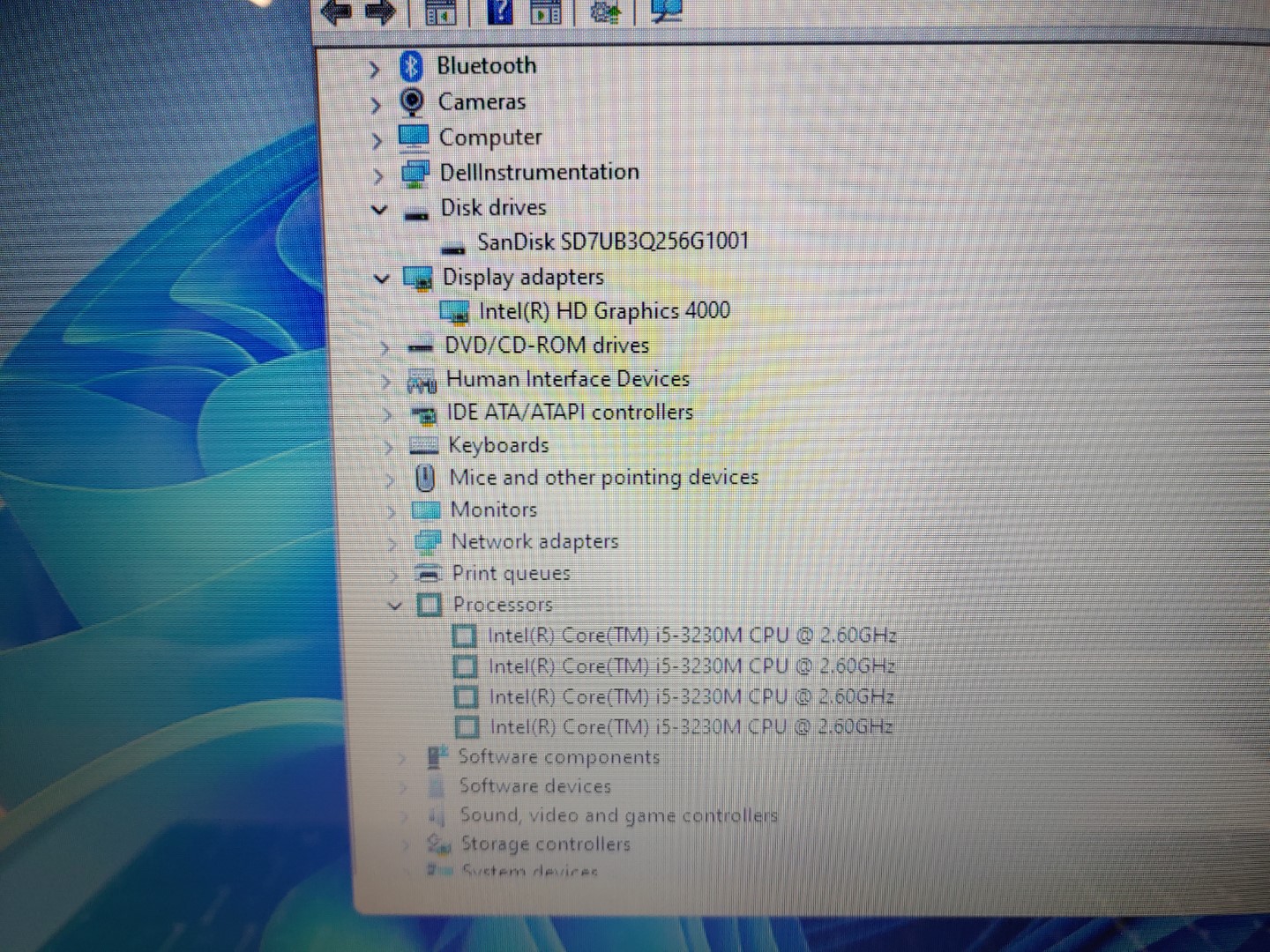This screenshot has height=952, width=1270.
Task: Expand the Keyboards node
Action: coord(389,448)
